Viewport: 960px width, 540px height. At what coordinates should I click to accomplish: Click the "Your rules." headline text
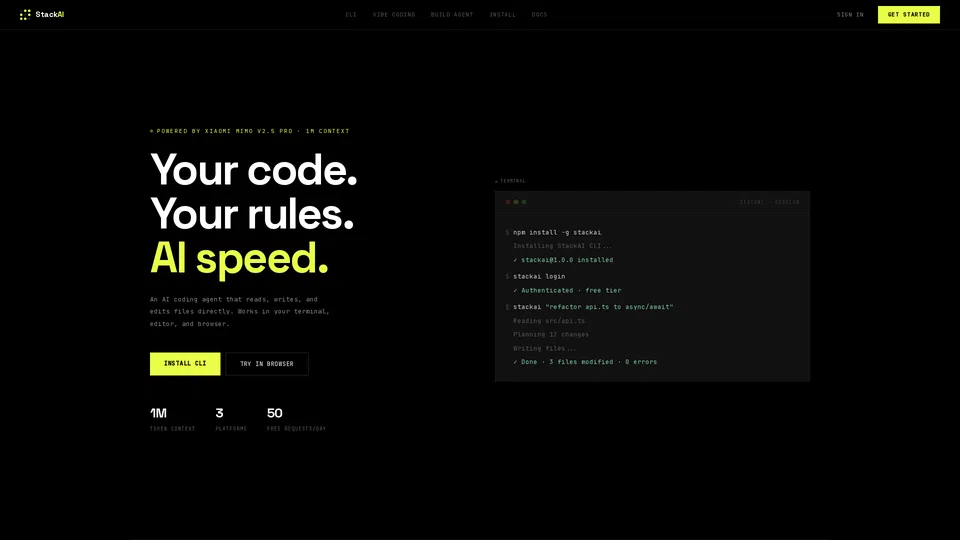pos(252,214)
